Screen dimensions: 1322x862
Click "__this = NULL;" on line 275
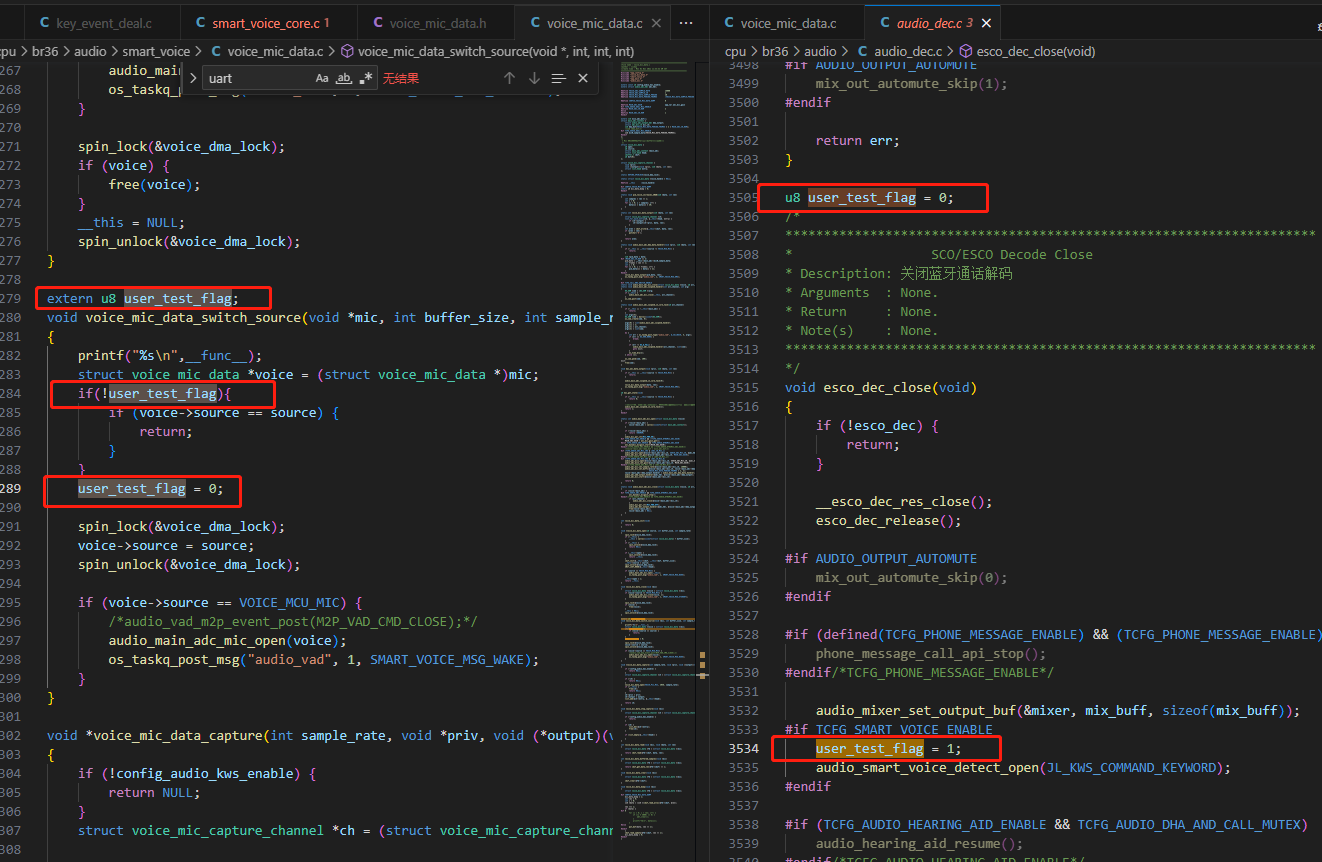coord(131,222)
